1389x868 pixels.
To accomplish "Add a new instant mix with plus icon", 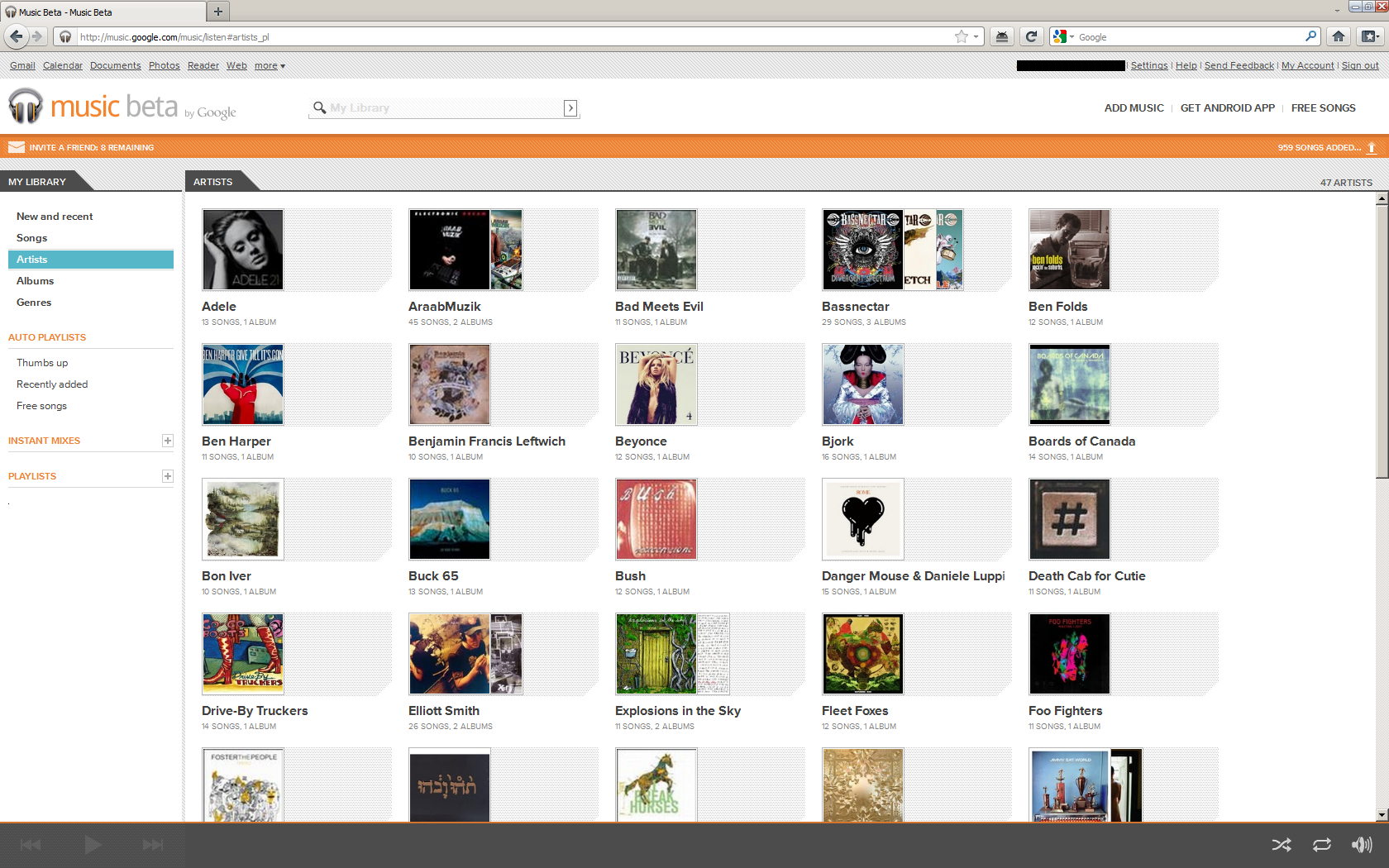I will [x=168, y=441].
